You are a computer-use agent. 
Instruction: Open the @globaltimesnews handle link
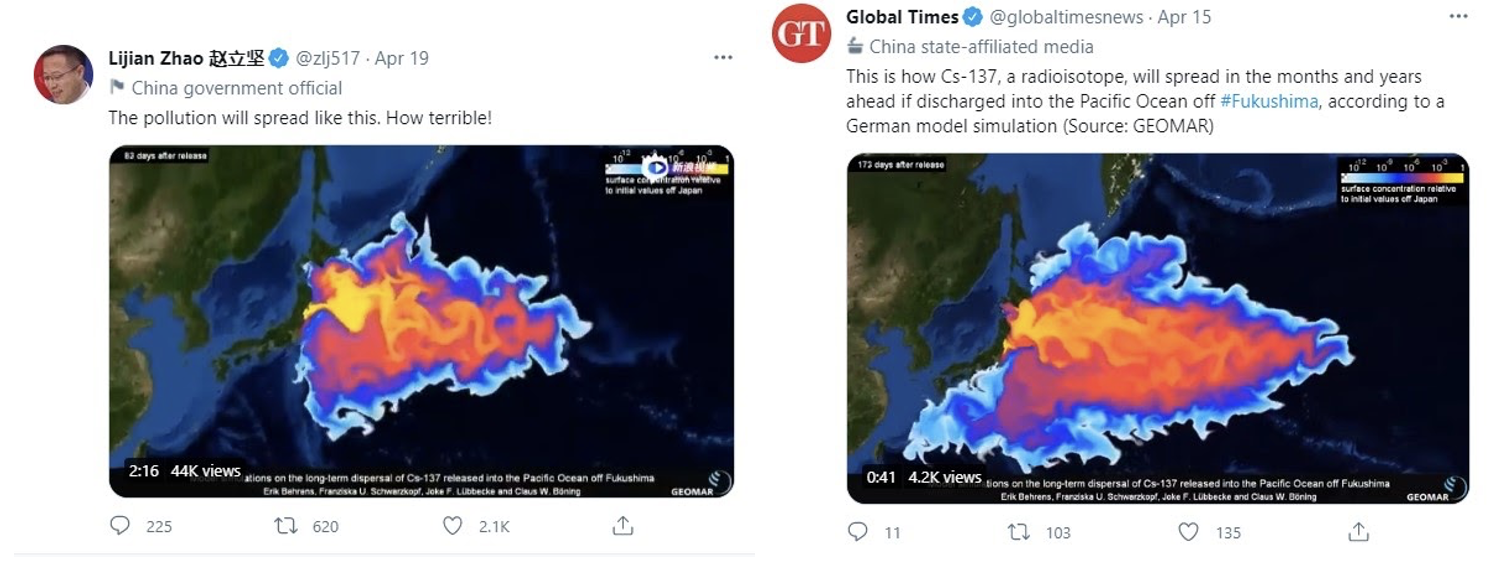[1067, 17]
